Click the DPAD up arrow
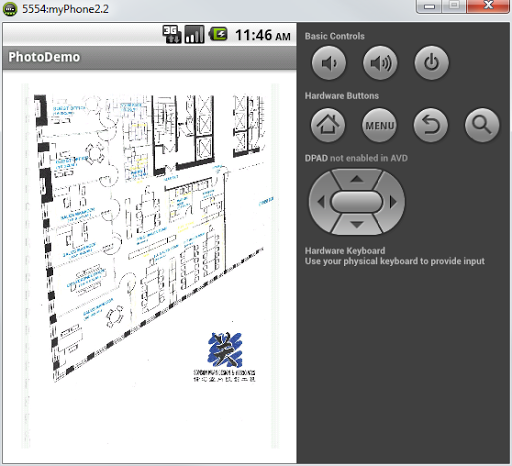This screenshot has width=512, height=466. pos(357,179)
